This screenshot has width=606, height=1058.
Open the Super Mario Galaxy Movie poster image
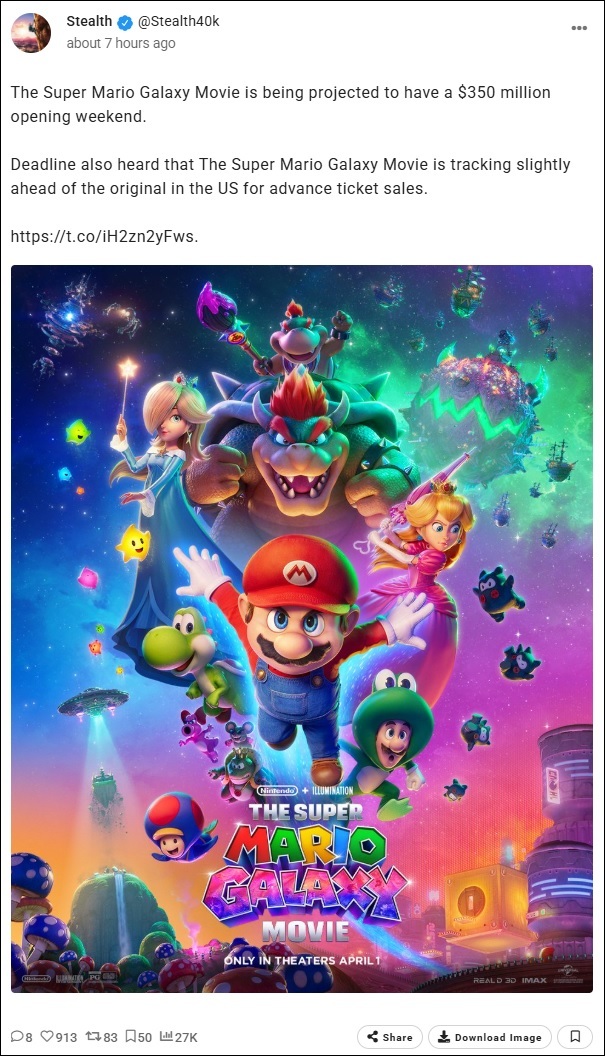click(x=302, y=628)
